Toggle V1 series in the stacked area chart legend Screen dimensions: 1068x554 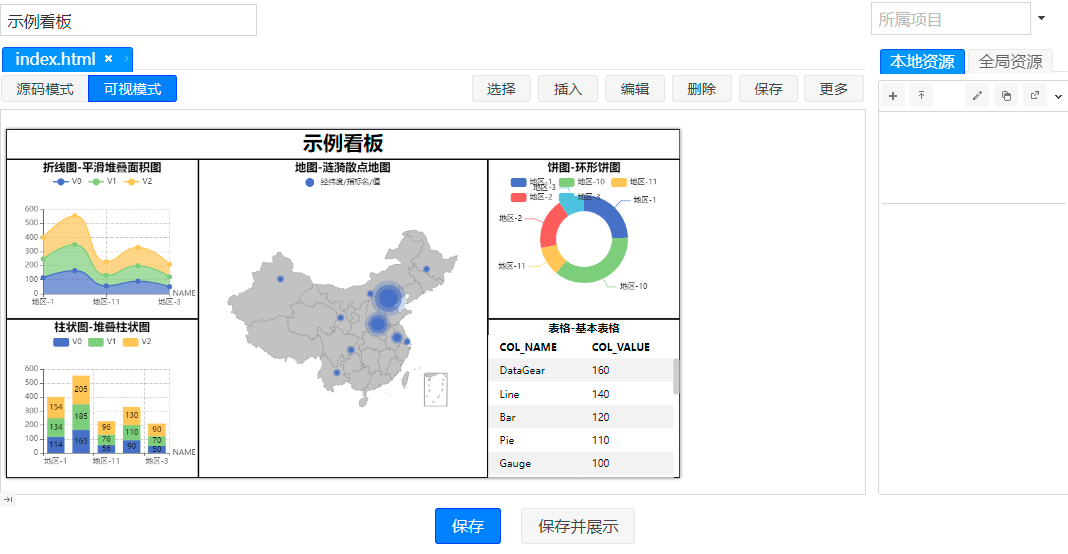102,181
